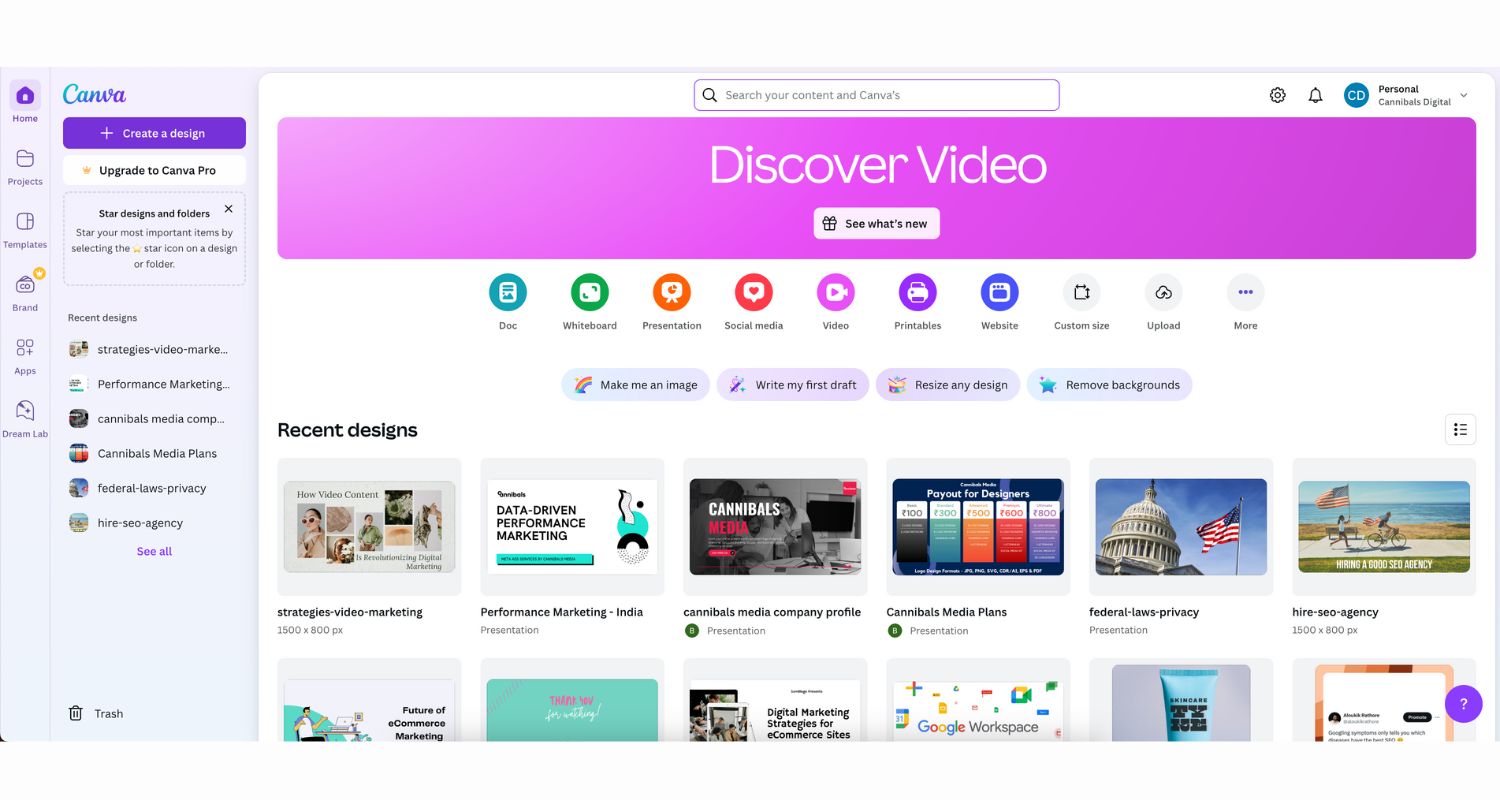The image size is (1500, 800).
Task: Open the strategies-video-marketing design thumbnail
Action: (369, 526)
